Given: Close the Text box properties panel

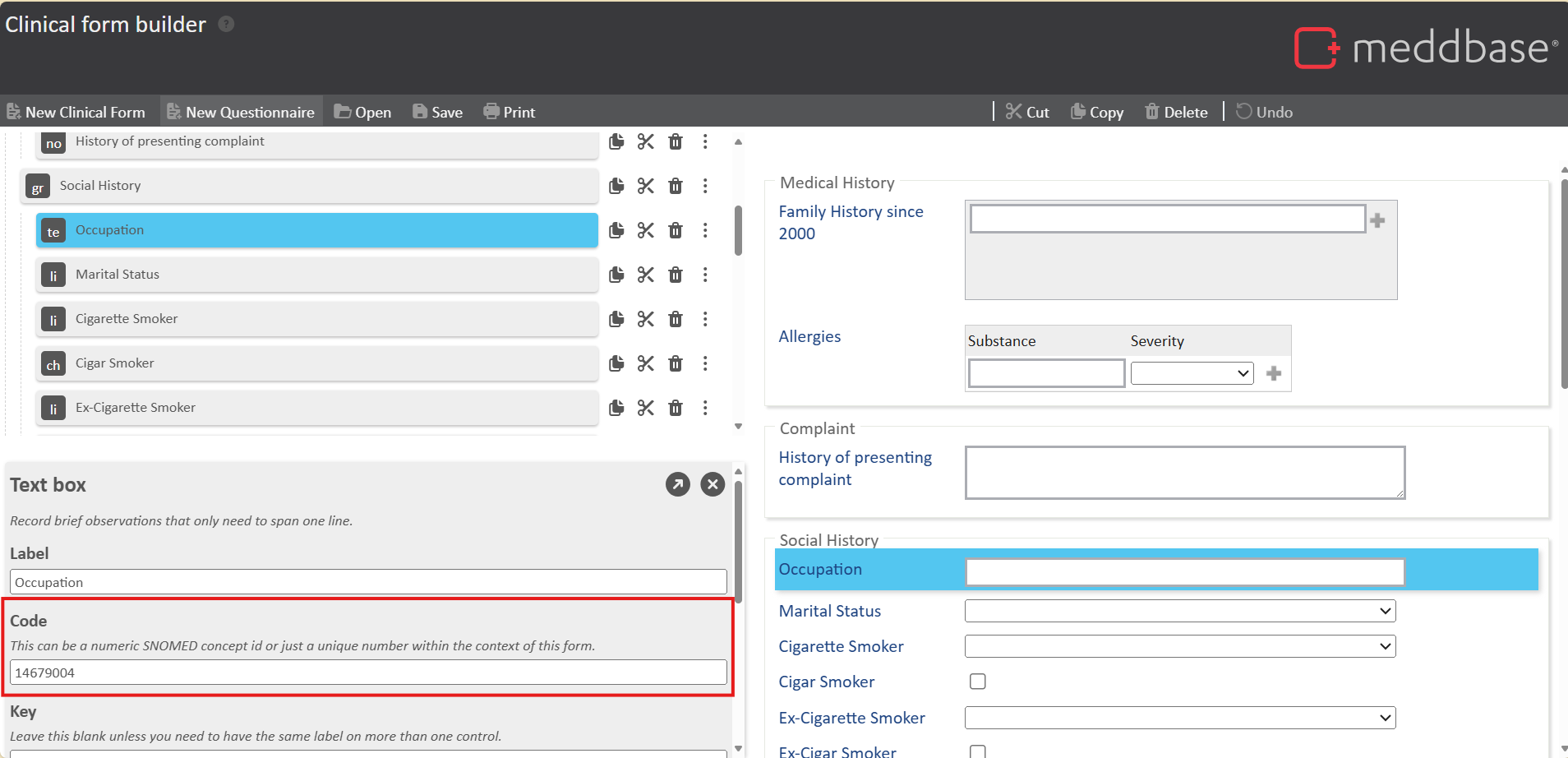Looking at the screenshot, I should (713, 485).
